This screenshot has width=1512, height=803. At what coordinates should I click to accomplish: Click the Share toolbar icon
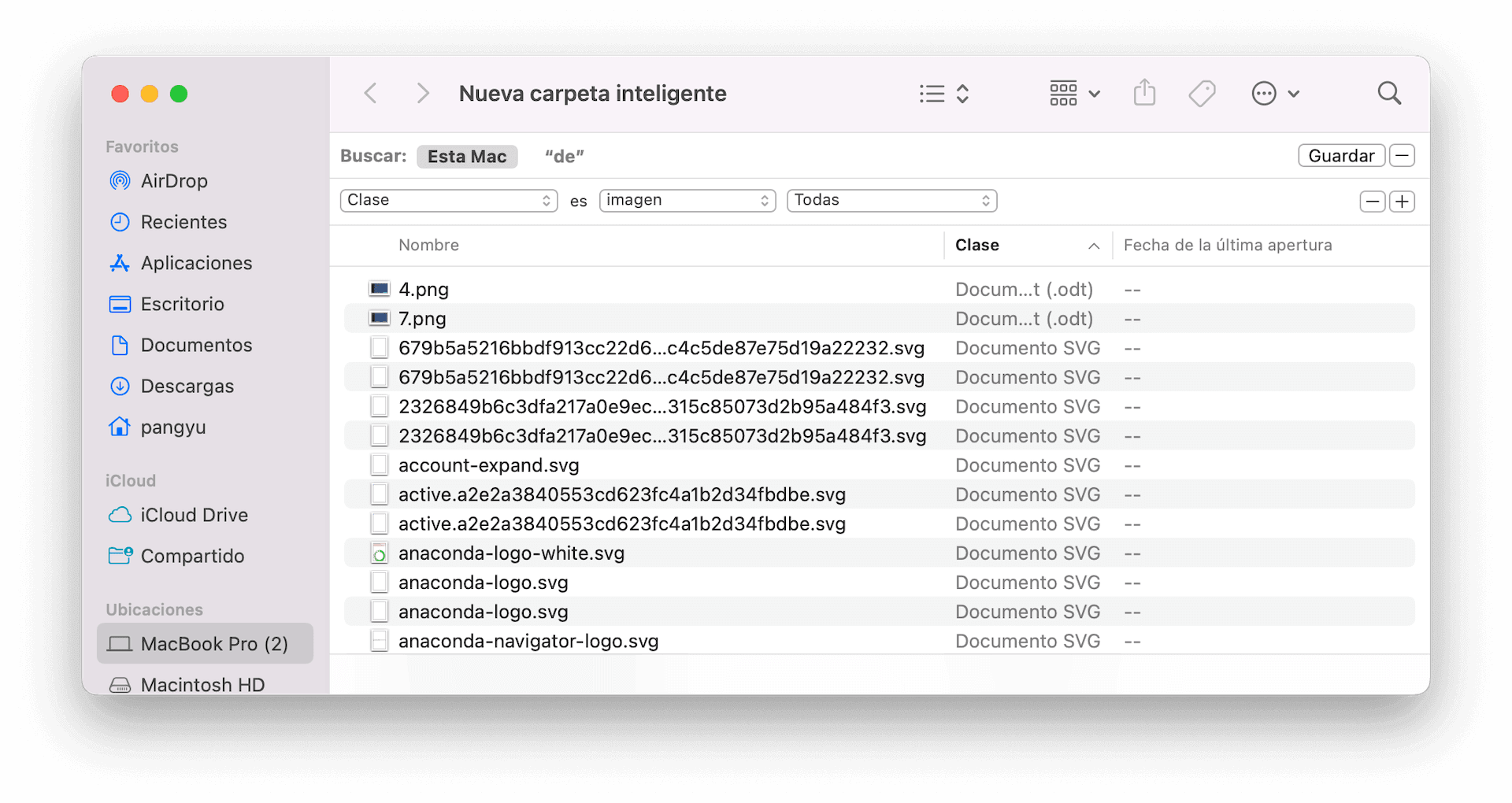1144,93
